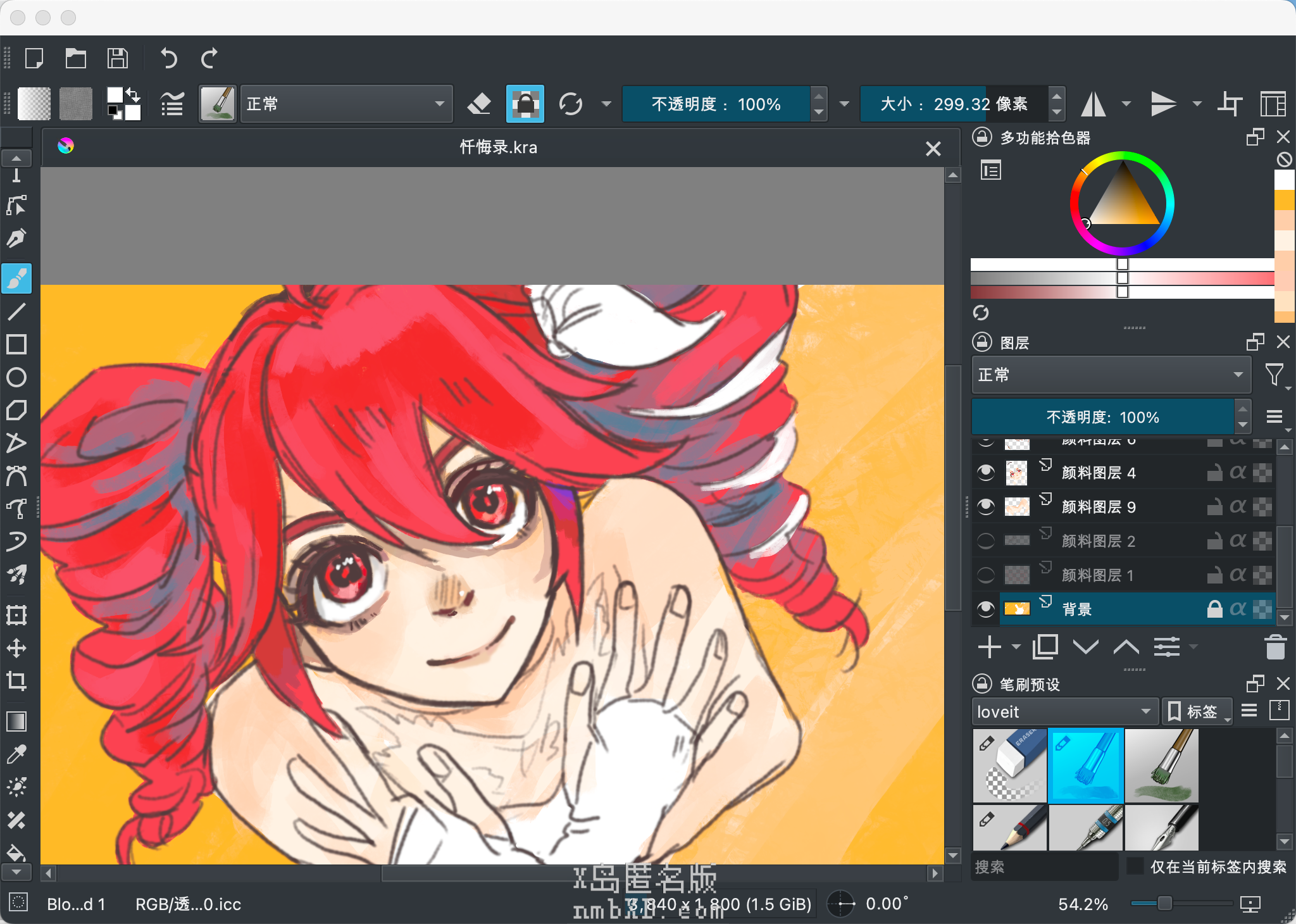
Task: Click the layer 不透明度 100% slider
Action: pyautogui.click(x=1102, y=417)
